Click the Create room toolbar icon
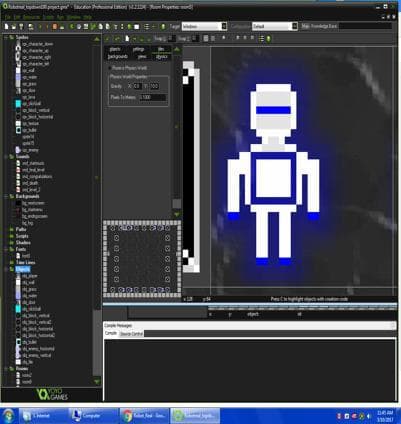The width and height of the screenshot is (401, 424). pos(137,27)
